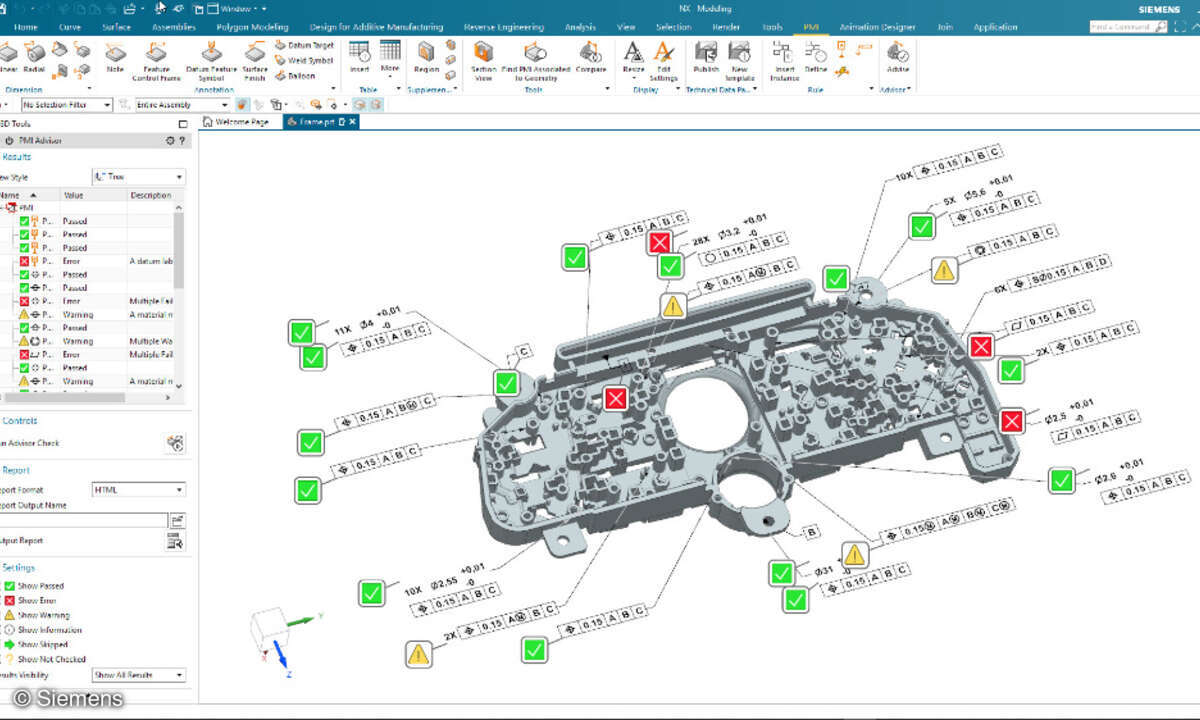This screenshot has height=720, width=1200.
Task: Browse for report output name
Action: [177, 520]
